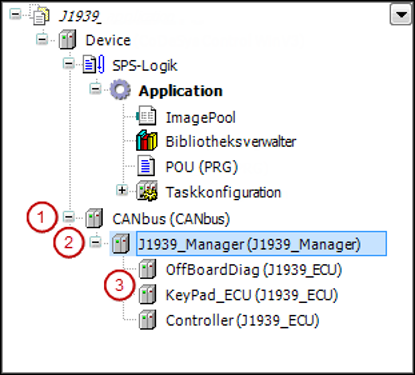Click the Controller ECU icon
Image resolution: width=415 pixels, height=375 pixels.
[147, 320]
